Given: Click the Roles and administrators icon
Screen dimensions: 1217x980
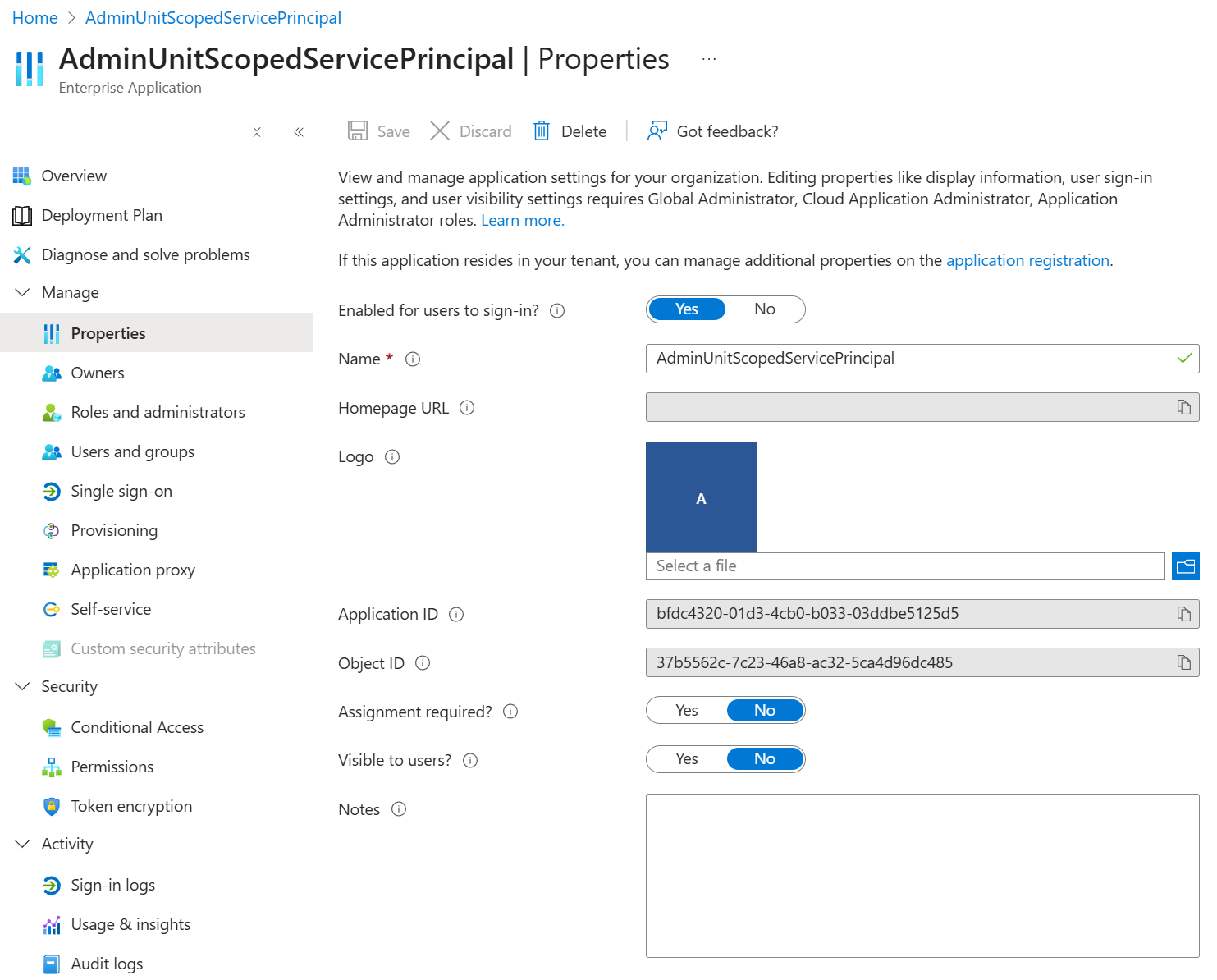Looking at the screenshot, I should (52, 412).
